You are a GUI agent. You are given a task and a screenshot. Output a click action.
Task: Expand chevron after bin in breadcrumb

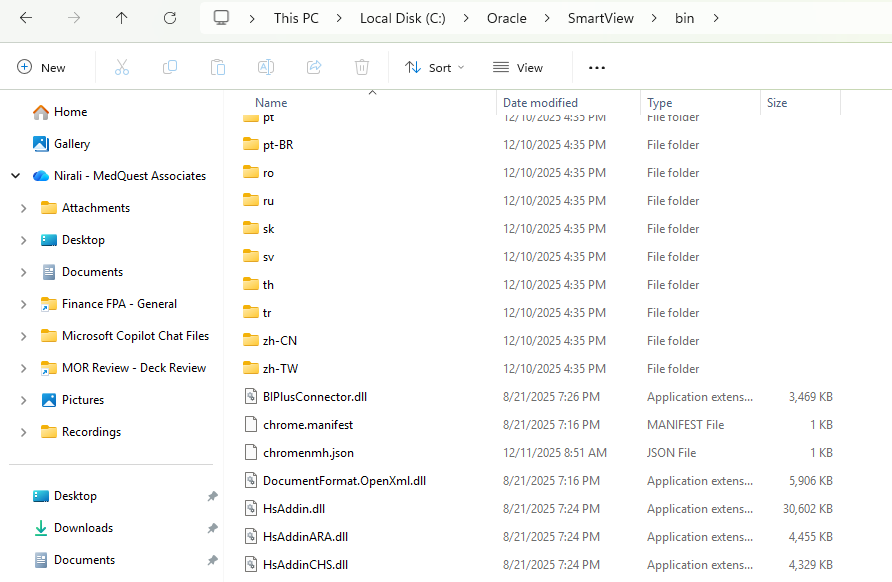tap(716, 18)
